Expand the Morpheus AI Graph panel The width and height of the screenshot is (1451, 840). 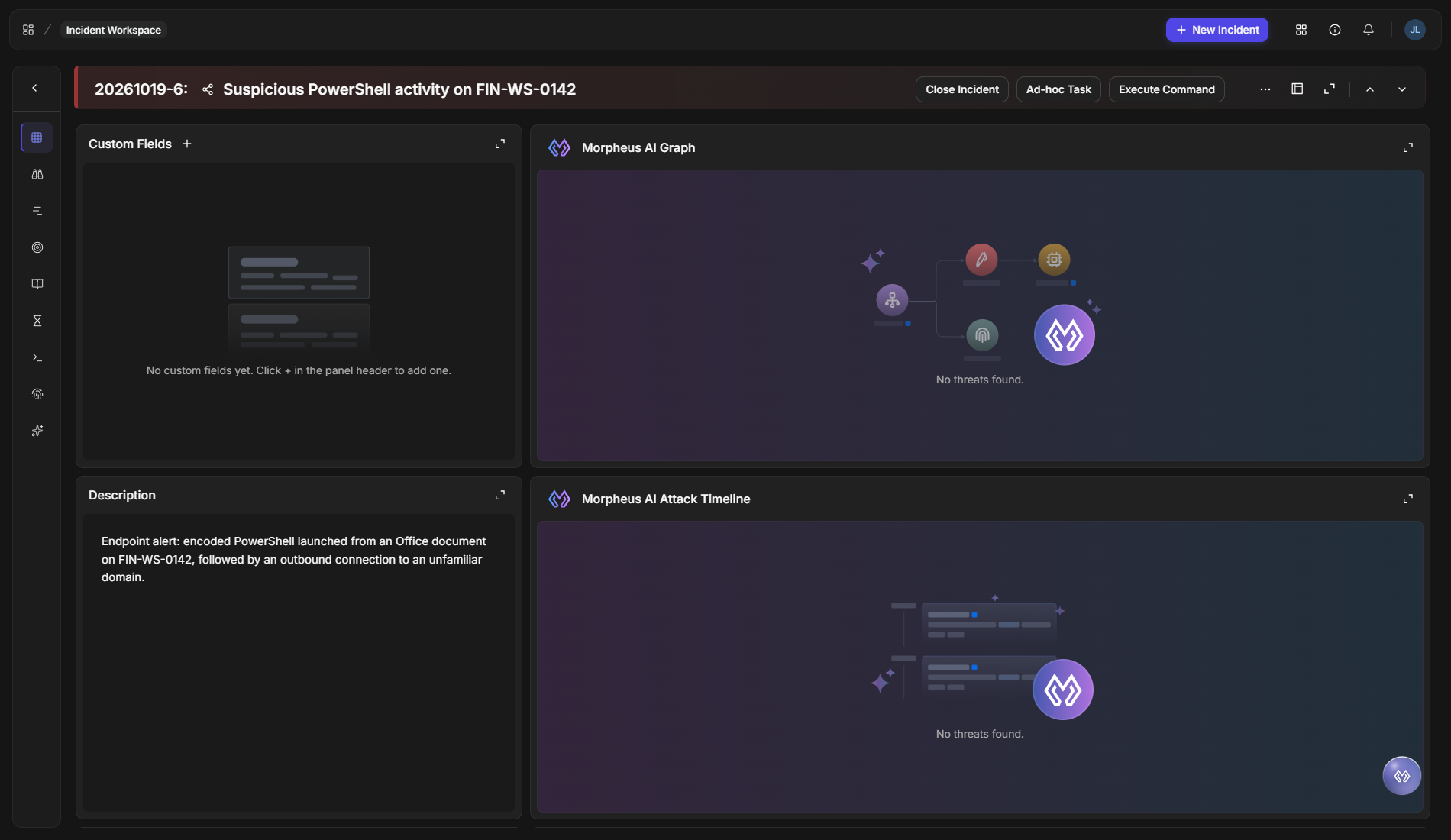tap(1408, 147)
